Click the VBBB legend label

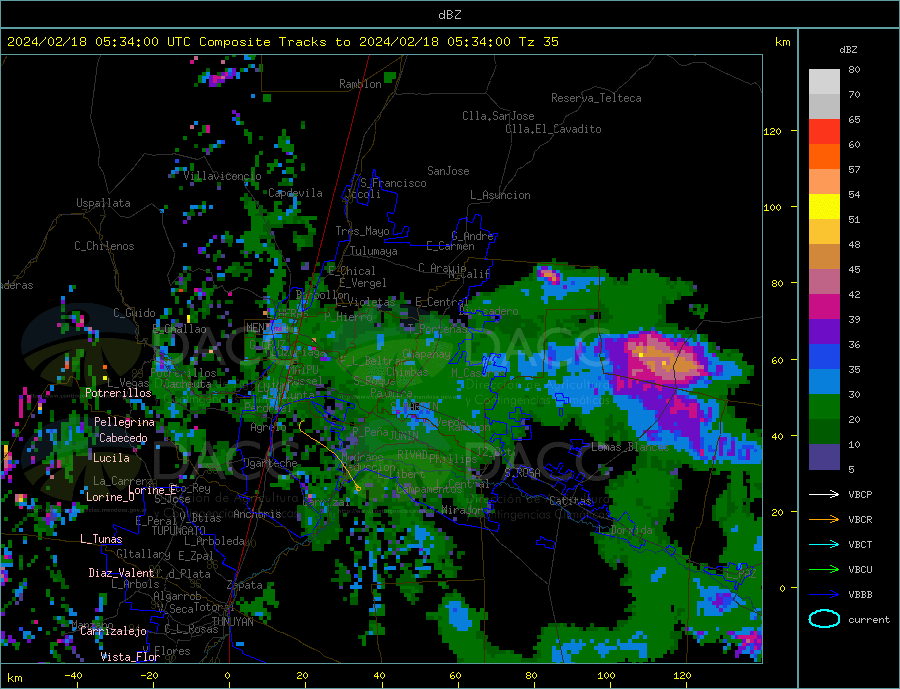click(x=860, y=594)
